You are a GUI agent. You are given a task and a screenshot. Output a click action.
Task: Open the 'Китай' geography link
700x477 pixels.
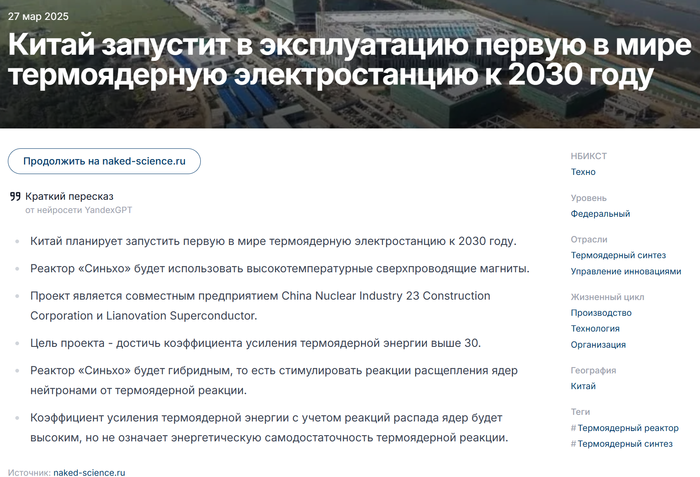point(583,386)
